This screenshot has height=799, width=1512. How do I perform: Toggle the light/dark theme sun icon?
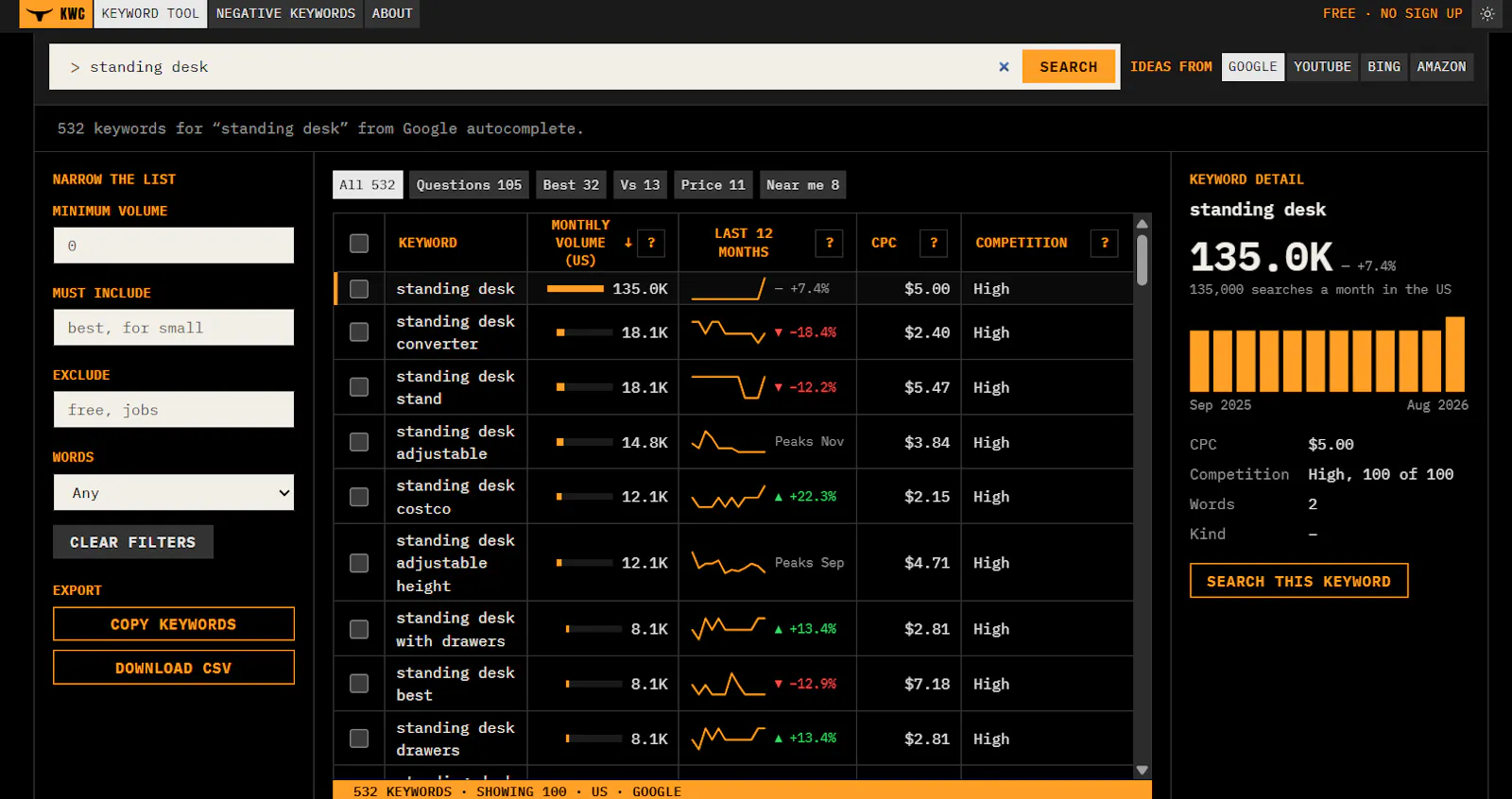pos(1487,14)
